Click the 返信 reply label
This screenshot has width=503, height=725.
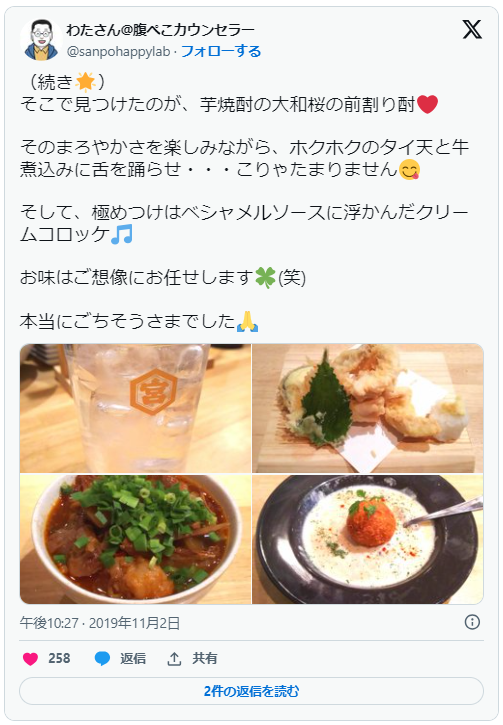click(x=133, y=658)
